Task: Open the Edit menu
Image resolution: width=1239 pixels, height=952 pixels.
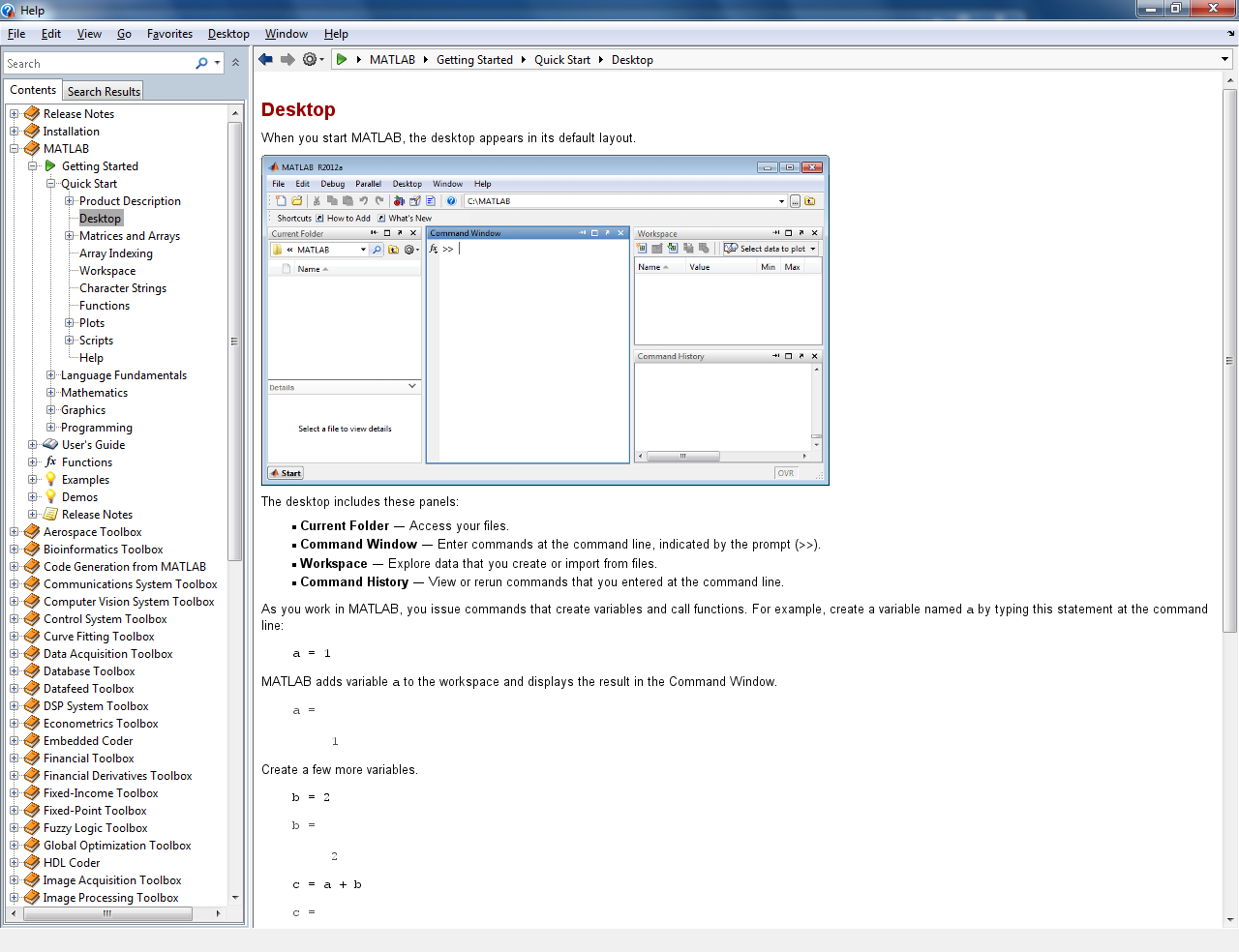Action: 51,34
